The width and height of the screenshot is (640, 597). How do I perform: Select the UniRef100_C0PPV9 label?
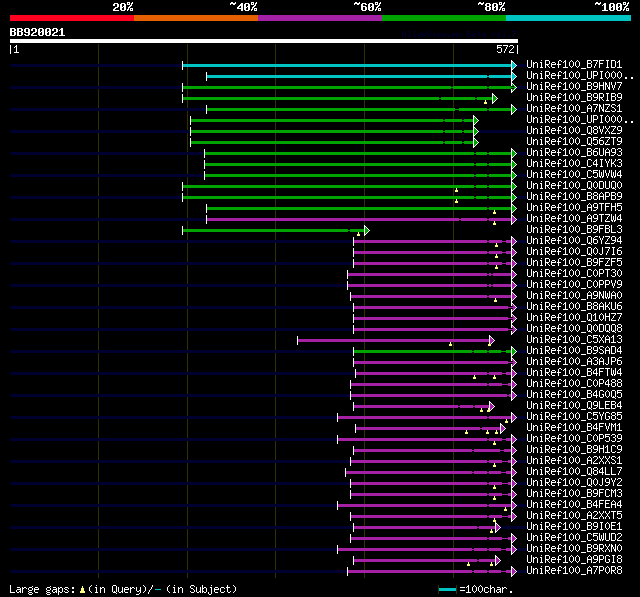[574, 285]
